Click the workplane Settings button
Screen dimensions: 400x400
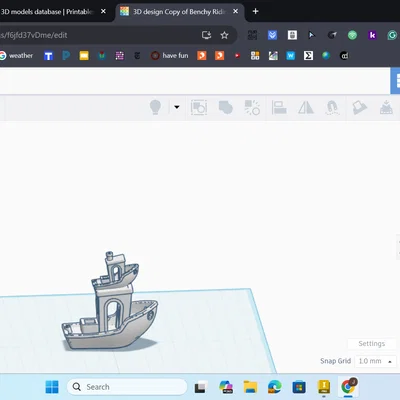click(371, 344)
